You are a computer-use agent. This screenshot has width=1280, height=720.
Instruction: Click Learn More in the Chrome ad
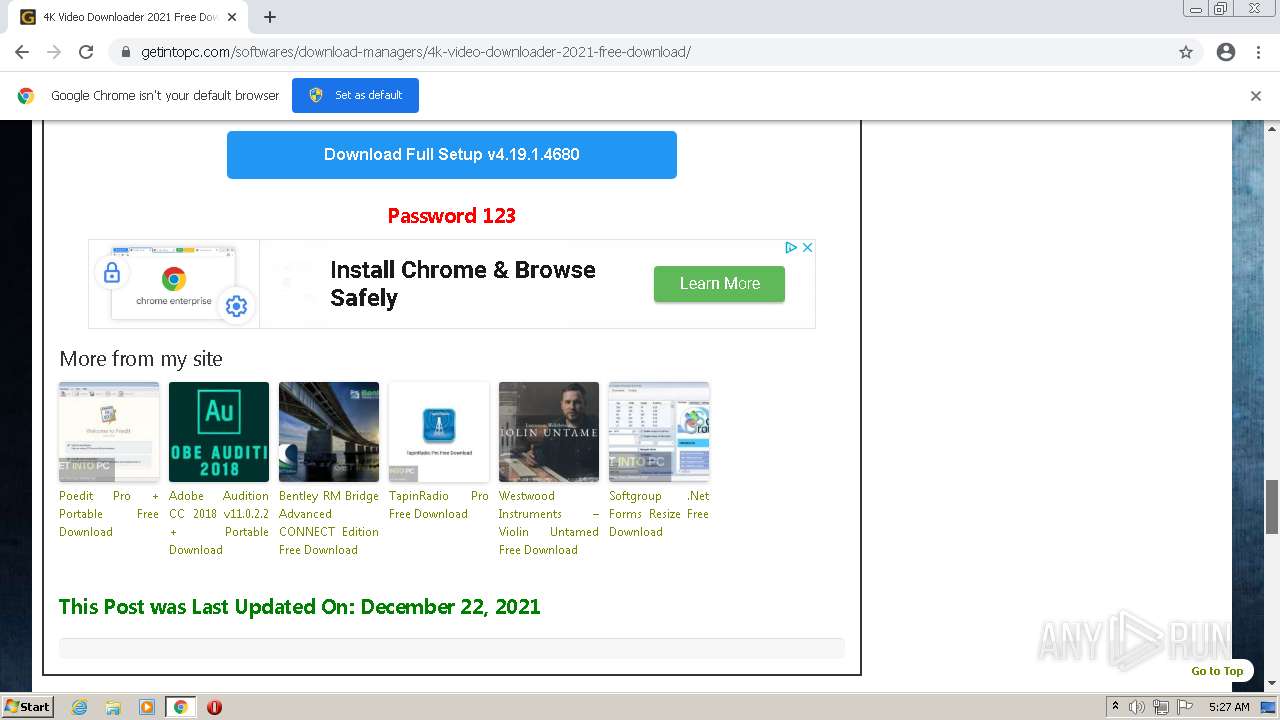719,284
